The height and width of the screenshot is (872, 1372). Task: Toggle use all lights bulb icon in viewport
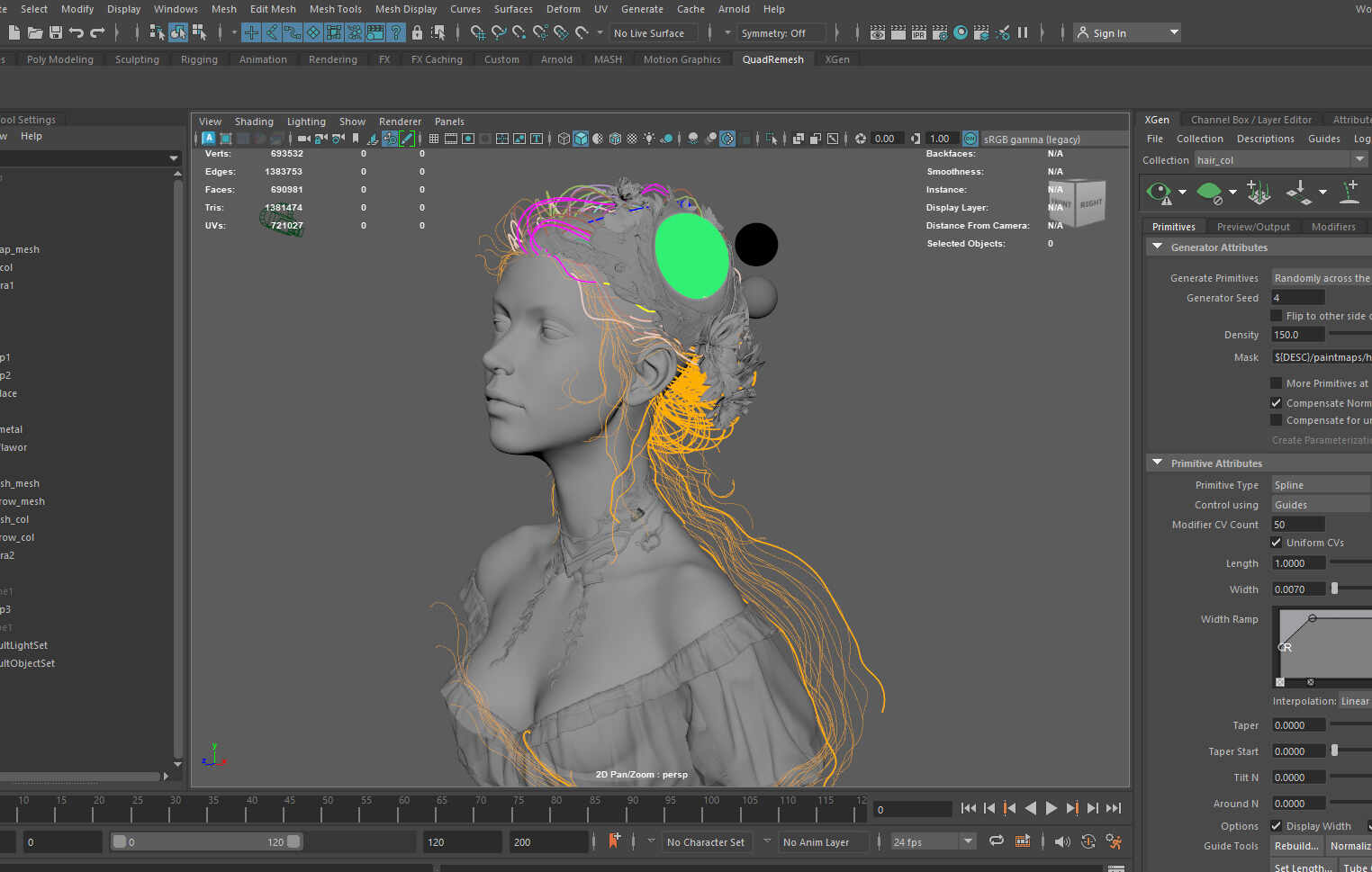coord(649,139)
